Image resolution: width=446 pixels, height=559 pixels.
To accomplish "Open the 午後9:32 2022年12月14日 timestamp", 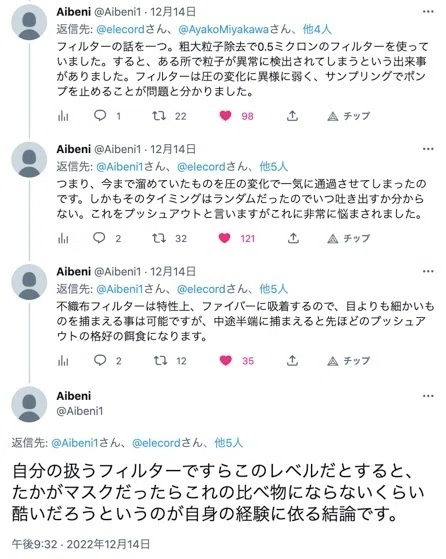I will pyautogui.click(x=81, y=544).
